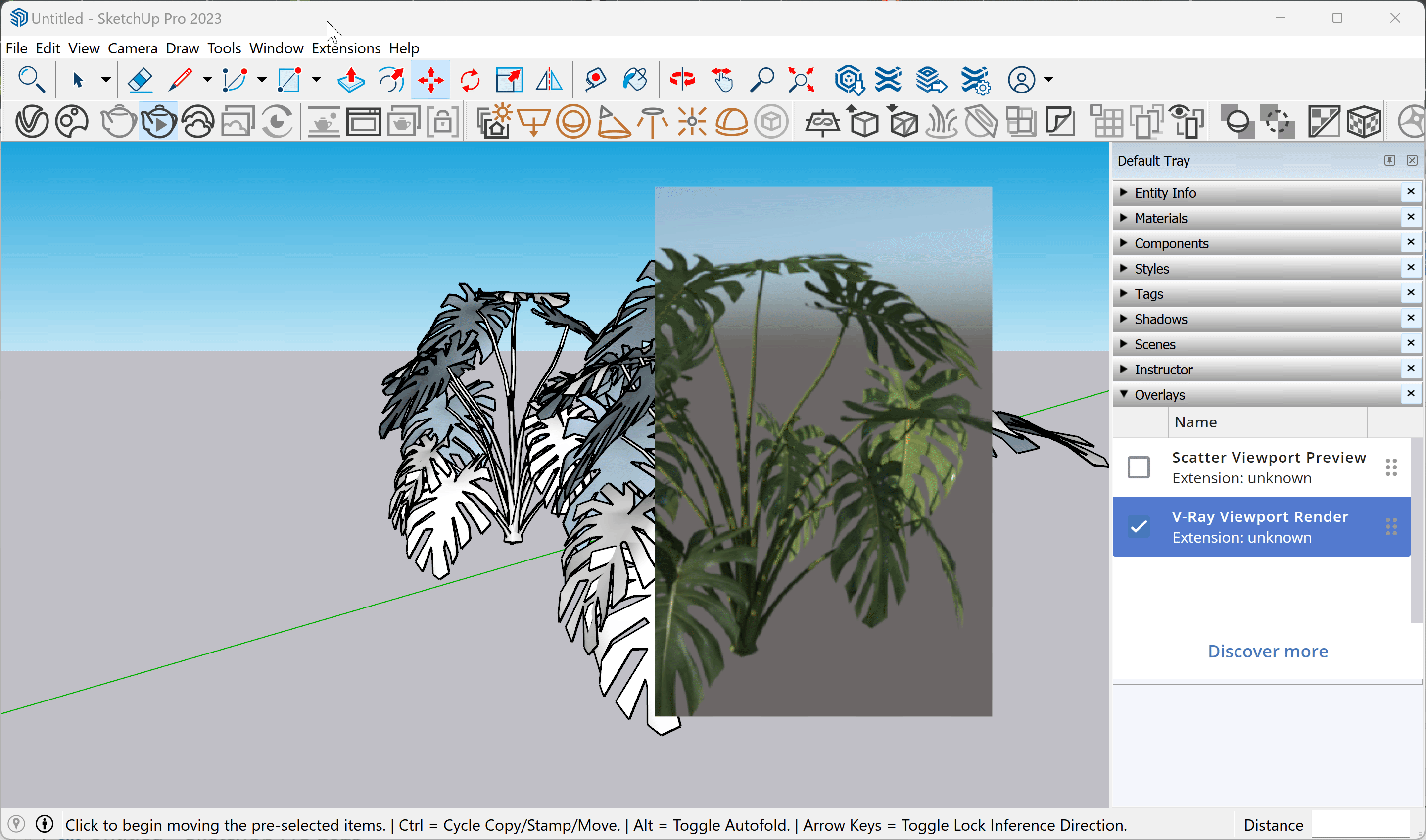This screenshot has width=1426, height=840.
Task: Open the V-Ray Asset Editor
Action: pyautogui.click(x=32, y=121)
